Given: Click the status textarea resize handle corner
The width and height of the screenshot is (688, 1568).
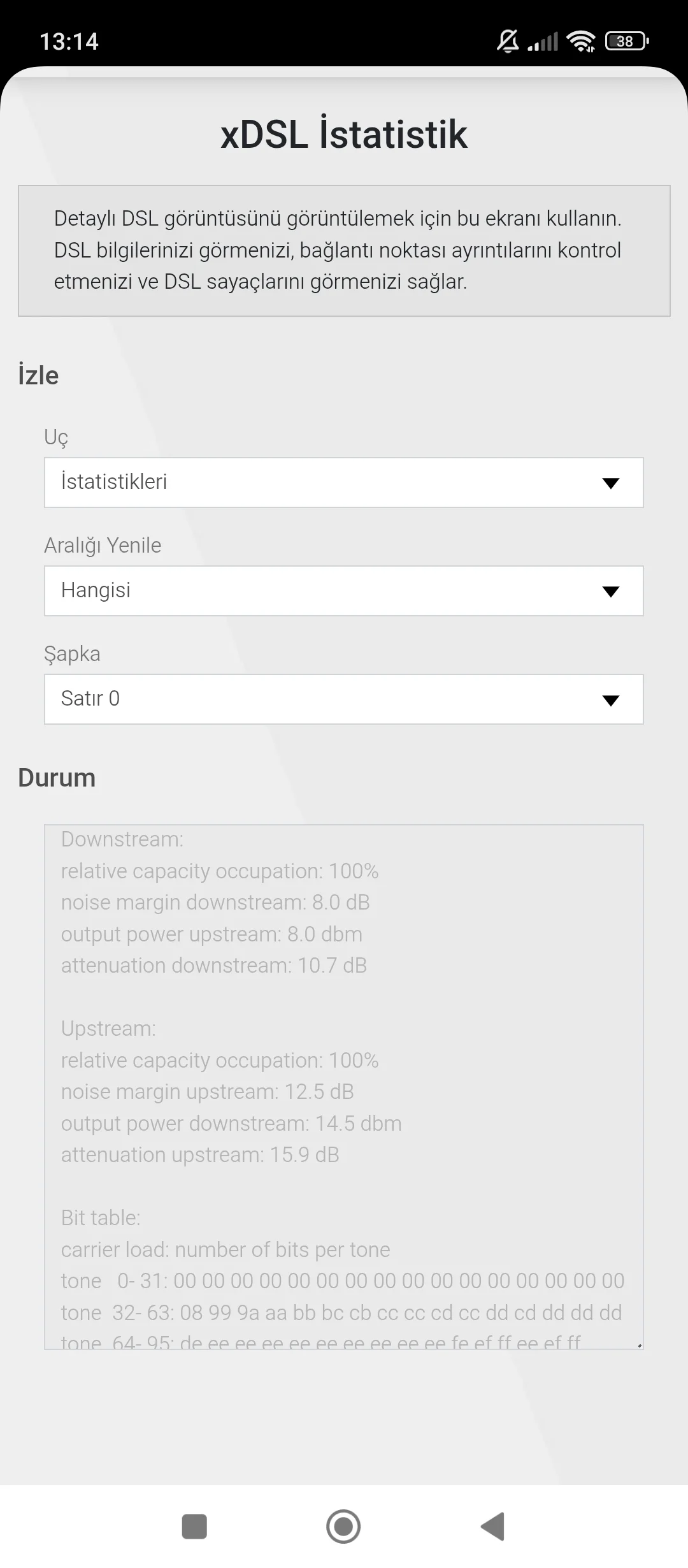Looking at the screenshot, I should point(639,1345).
